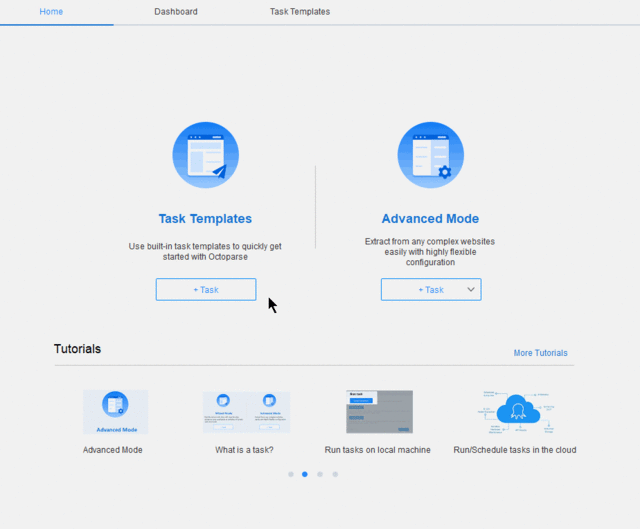This screenshot has height=529, width=640.
Task: Open the What is a task tutorial thumbnail
Action: click(x=247, y=412)
